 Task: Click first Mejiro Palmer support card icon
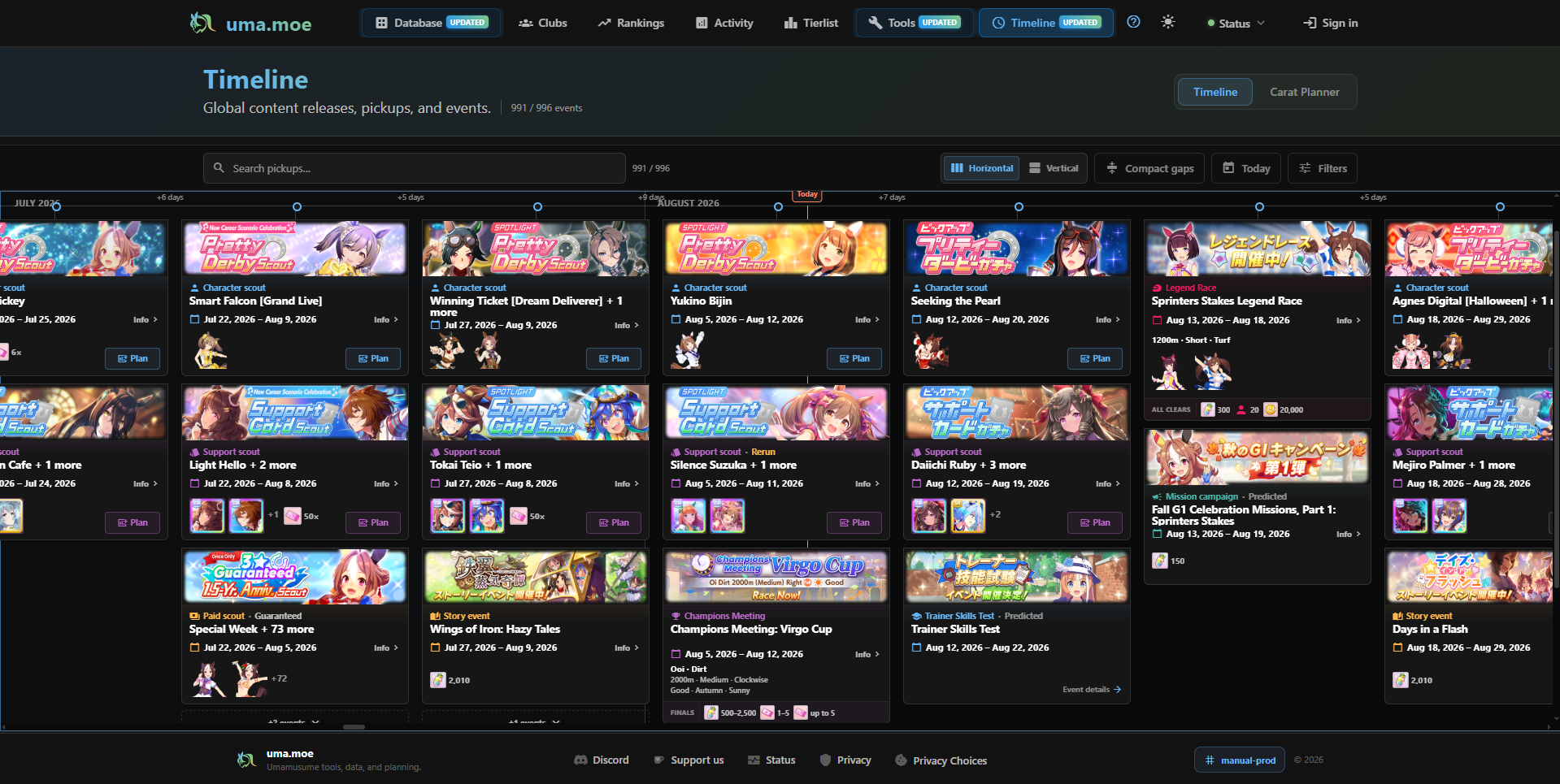(1410, 516)
